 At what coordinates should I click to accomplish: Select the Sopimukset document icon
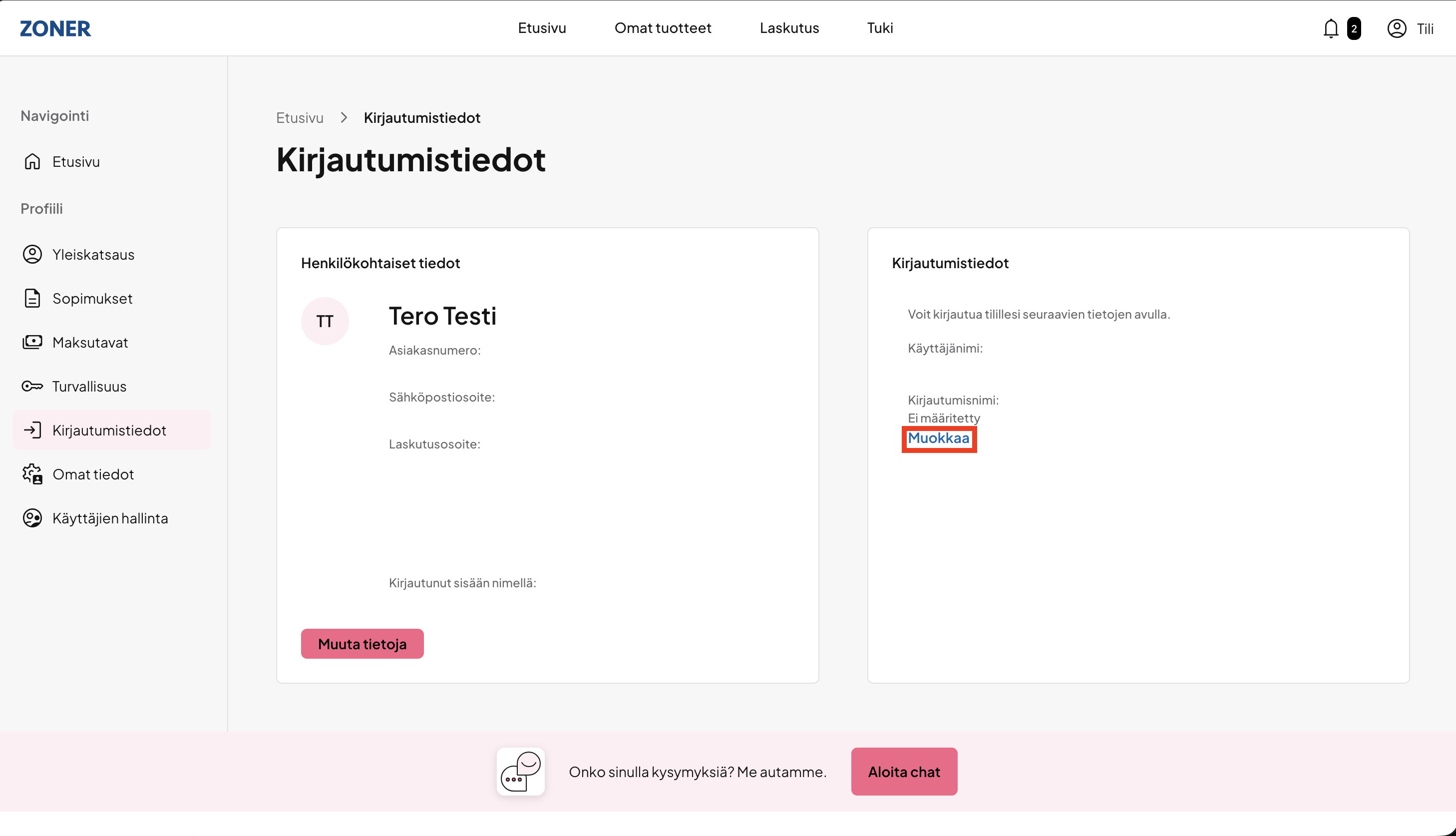tap(33, 299)
